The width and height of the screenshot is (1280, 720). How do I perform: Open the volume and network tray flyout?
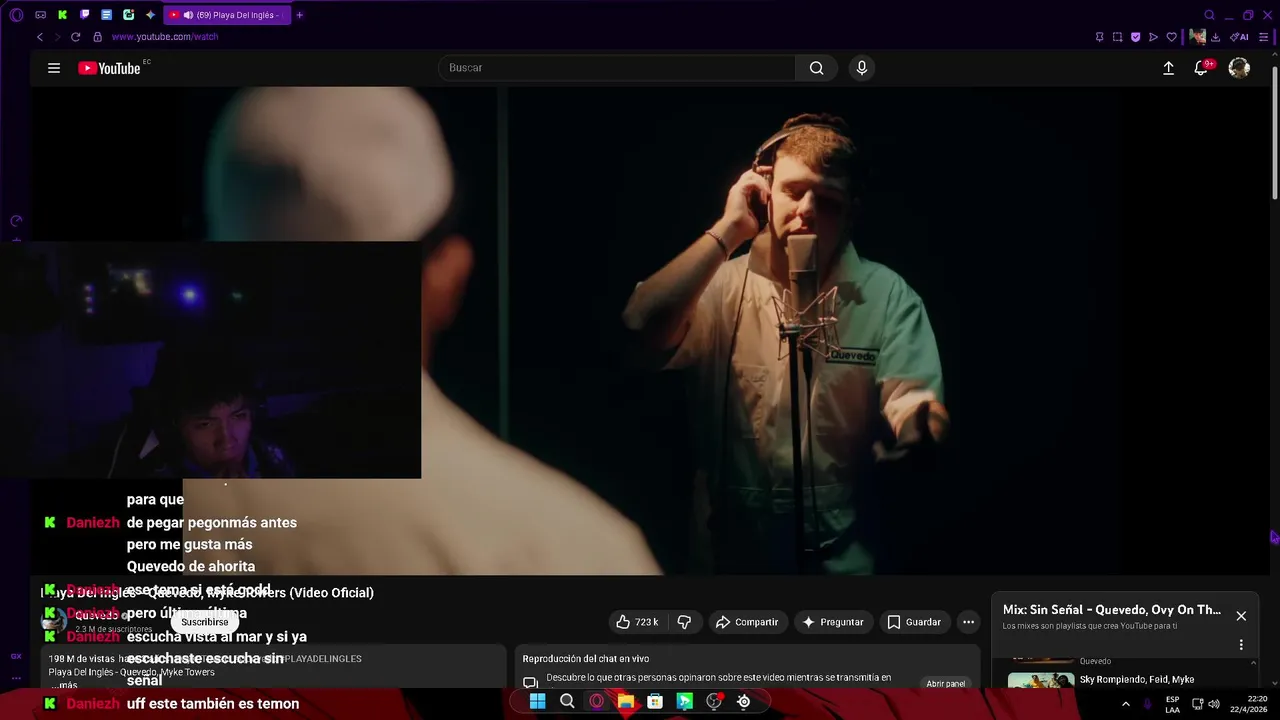pos(1205,704)
